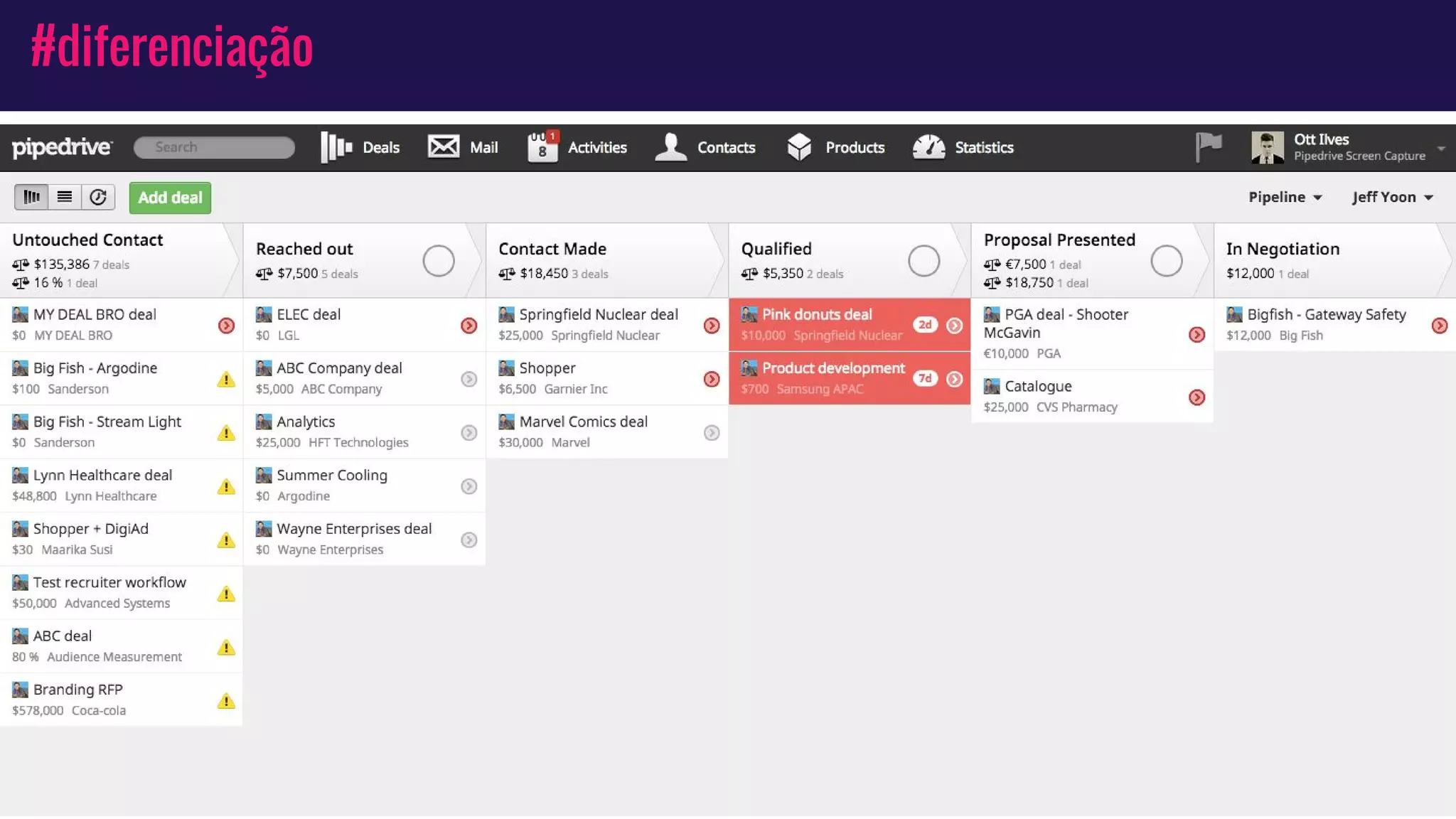Image resolution: width=1456 pixels, height=819 pixels.
Task: Open the forecast timeline view icon
Action: coord(98,197)
